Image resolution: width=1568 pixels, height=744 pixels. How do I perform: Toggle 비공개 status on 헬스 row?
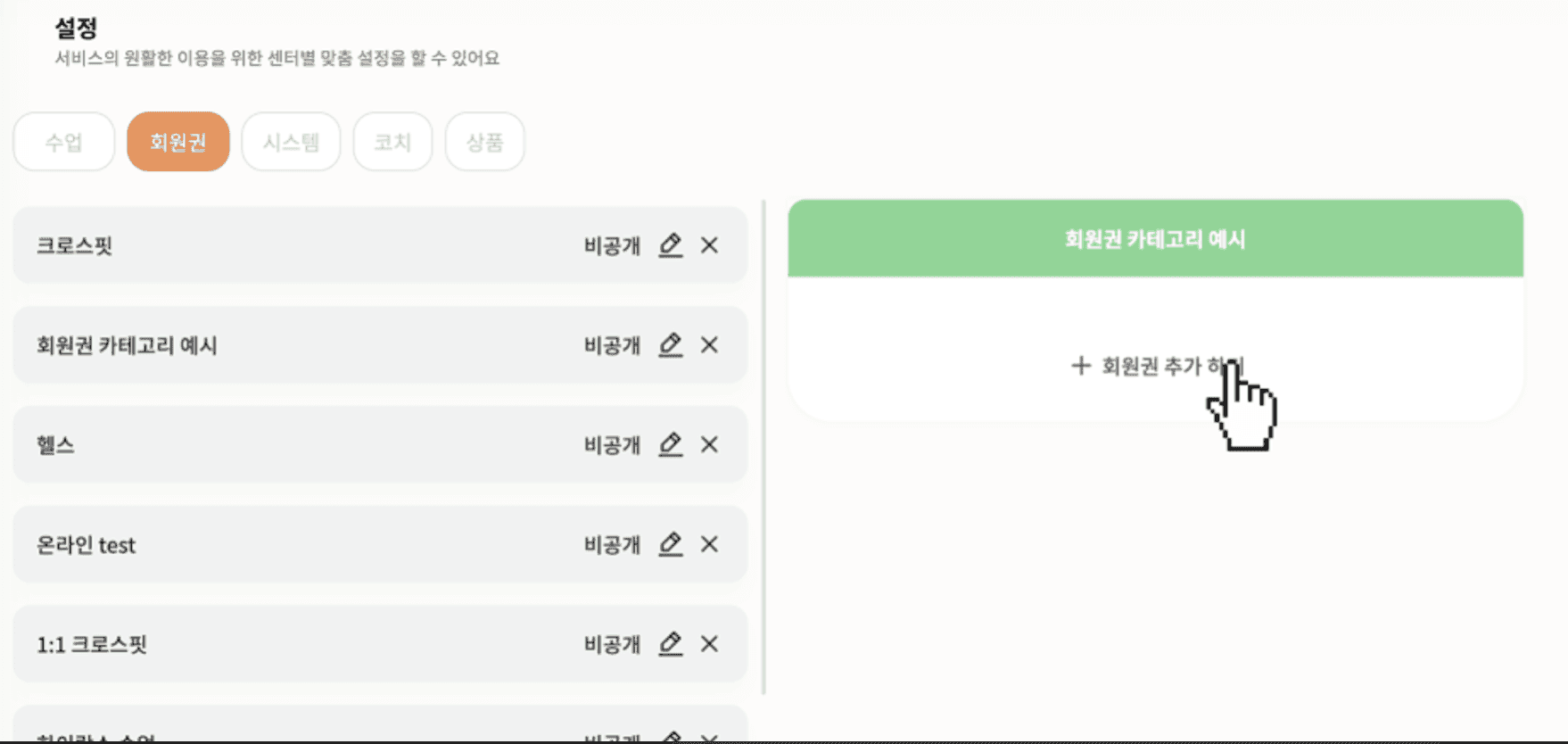pyautogui.click(x=613, y=445)
